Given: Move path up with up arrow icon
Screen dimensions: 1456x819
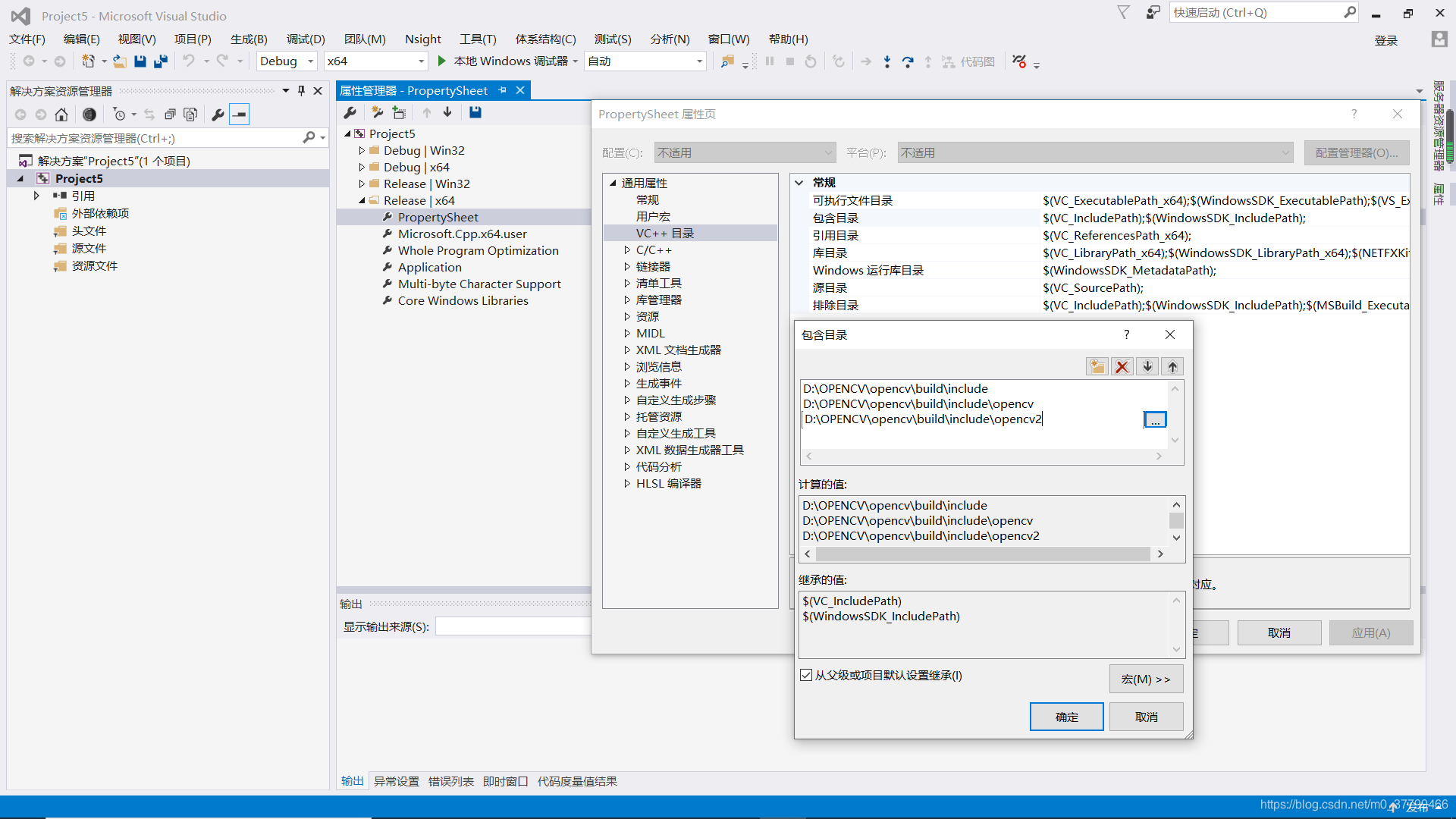Looking at the screenshot, I should (1172, 367).
